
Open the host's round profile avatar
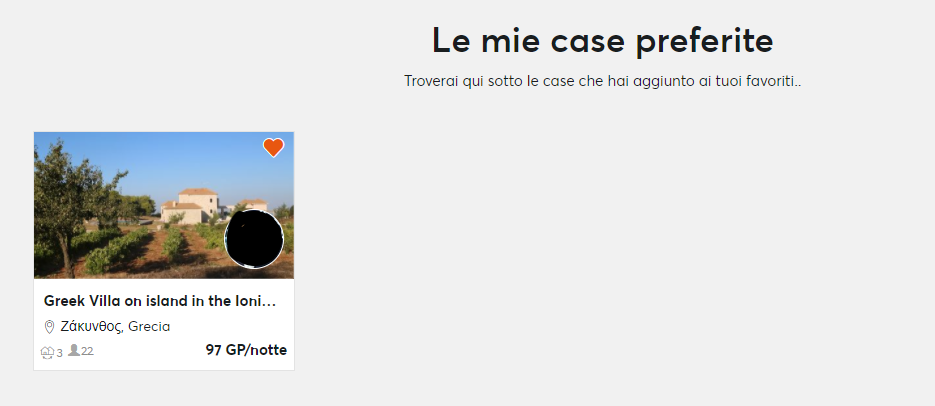[254, 238]
